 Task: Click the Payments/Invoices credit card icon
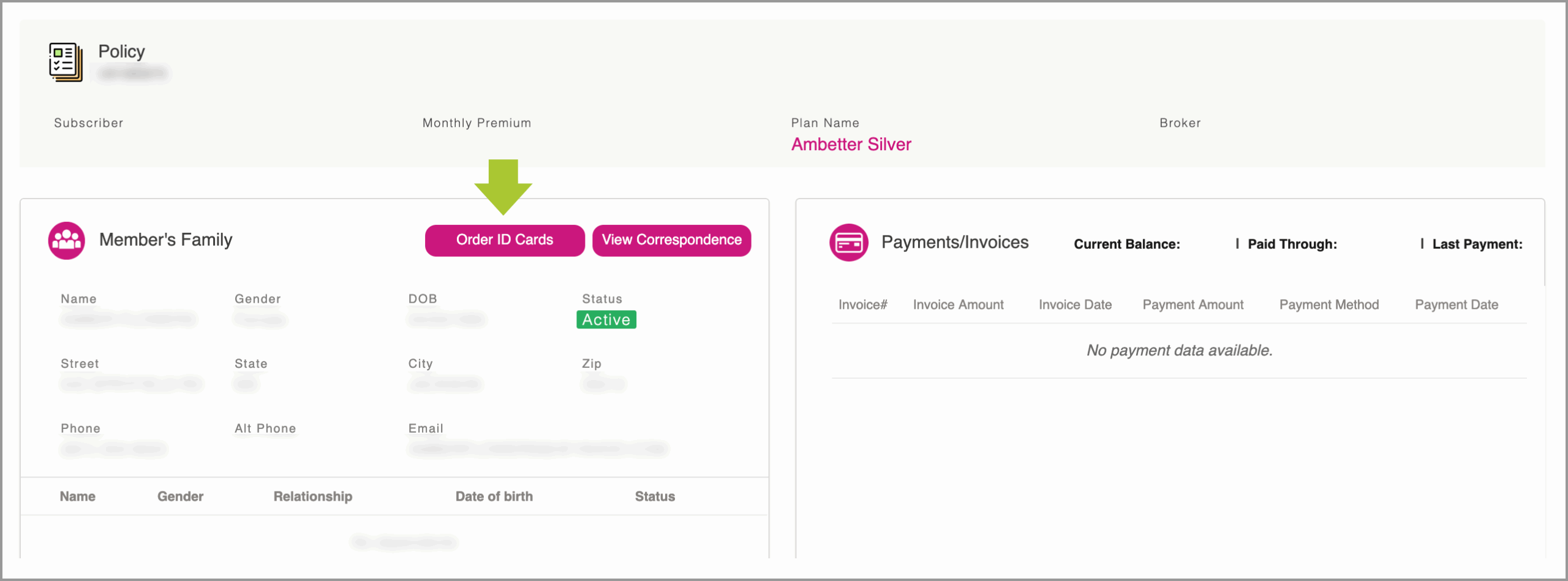849,242
